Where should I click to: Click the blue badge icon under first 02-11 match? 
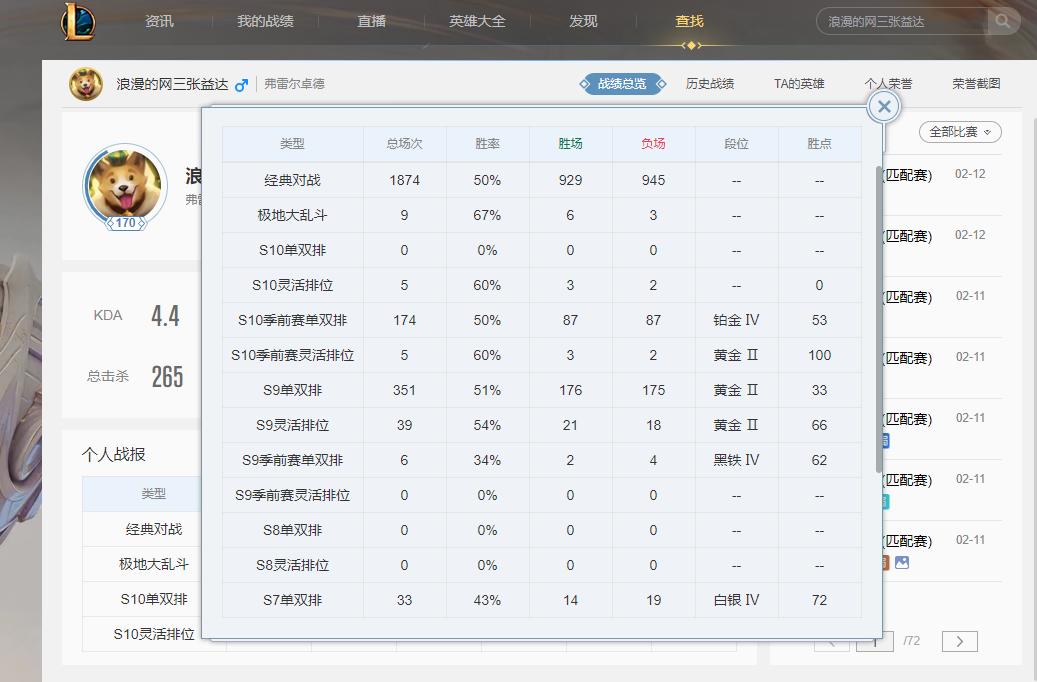[x=886, y=440]
